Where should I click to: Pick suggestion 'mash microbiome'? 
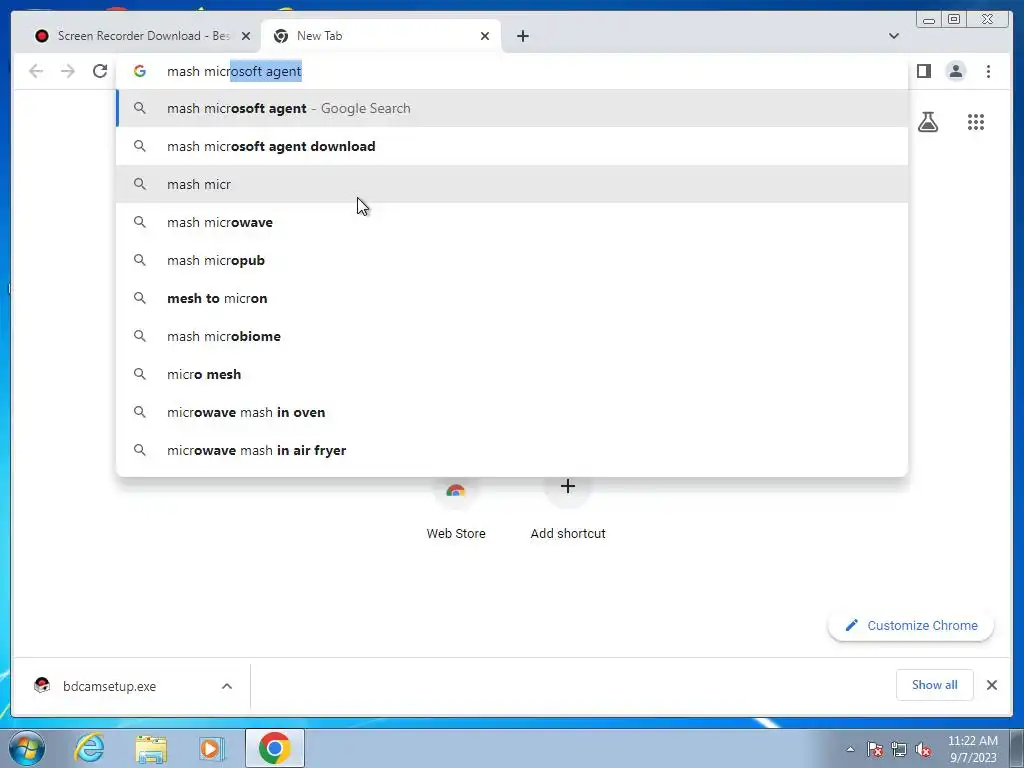pyautogui.click(x=512, y=336)
